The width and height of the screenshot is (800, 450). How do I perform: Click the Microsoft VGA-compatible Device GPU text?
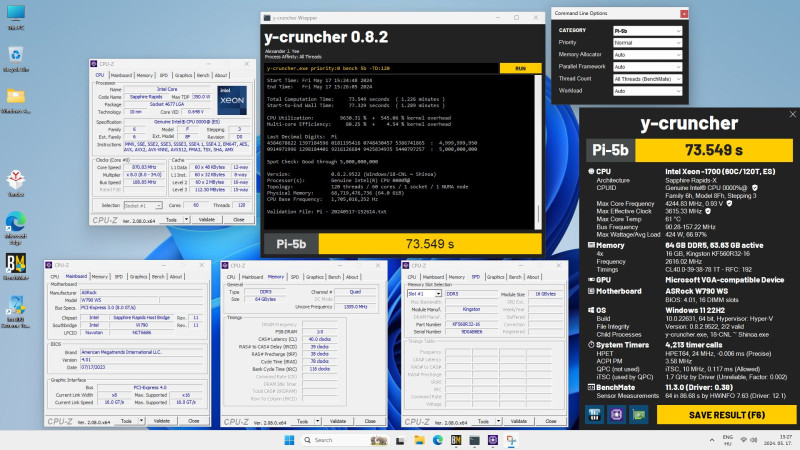(724, 280)
